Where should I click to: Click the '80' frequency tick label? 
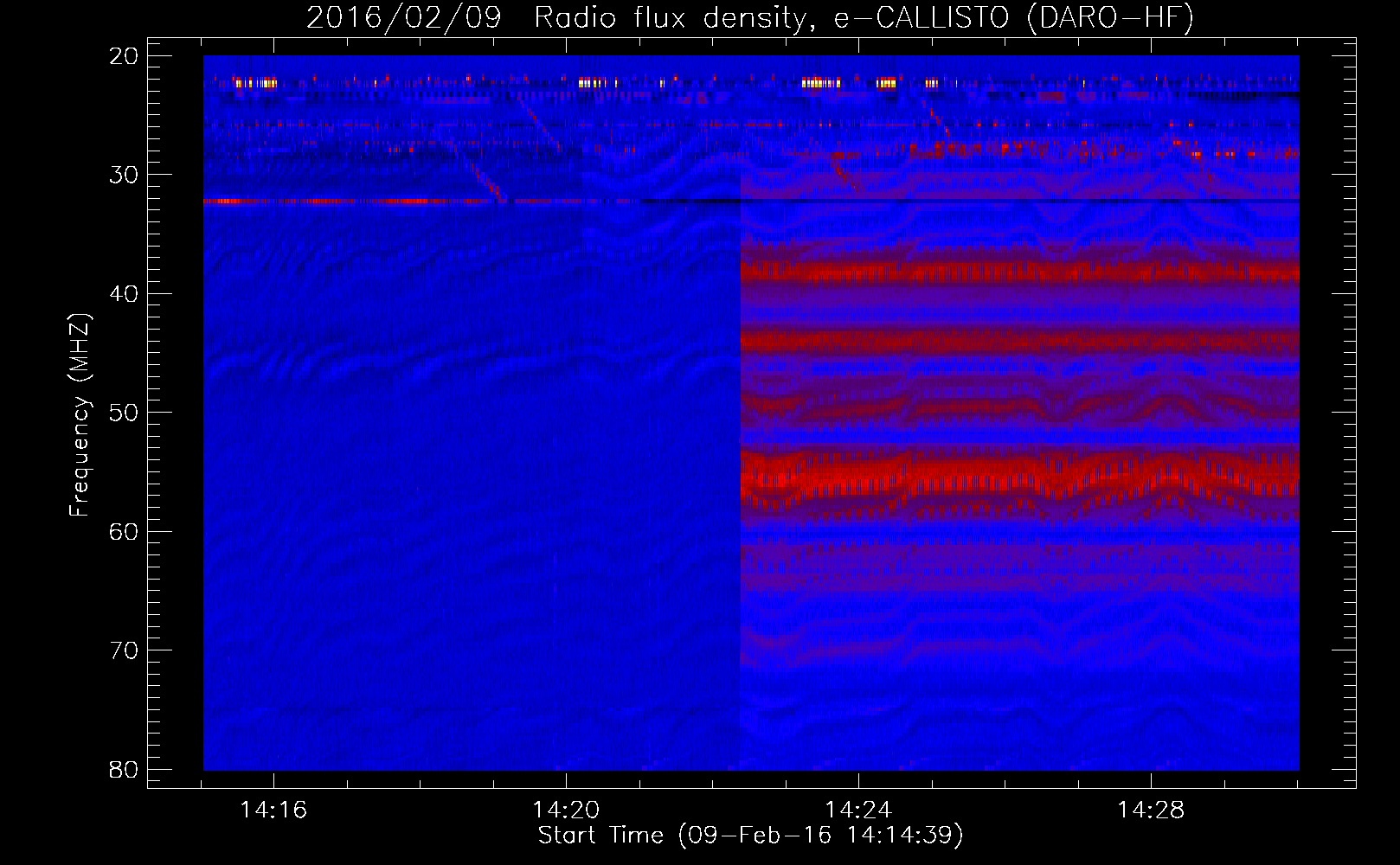[x=125, y=770]
